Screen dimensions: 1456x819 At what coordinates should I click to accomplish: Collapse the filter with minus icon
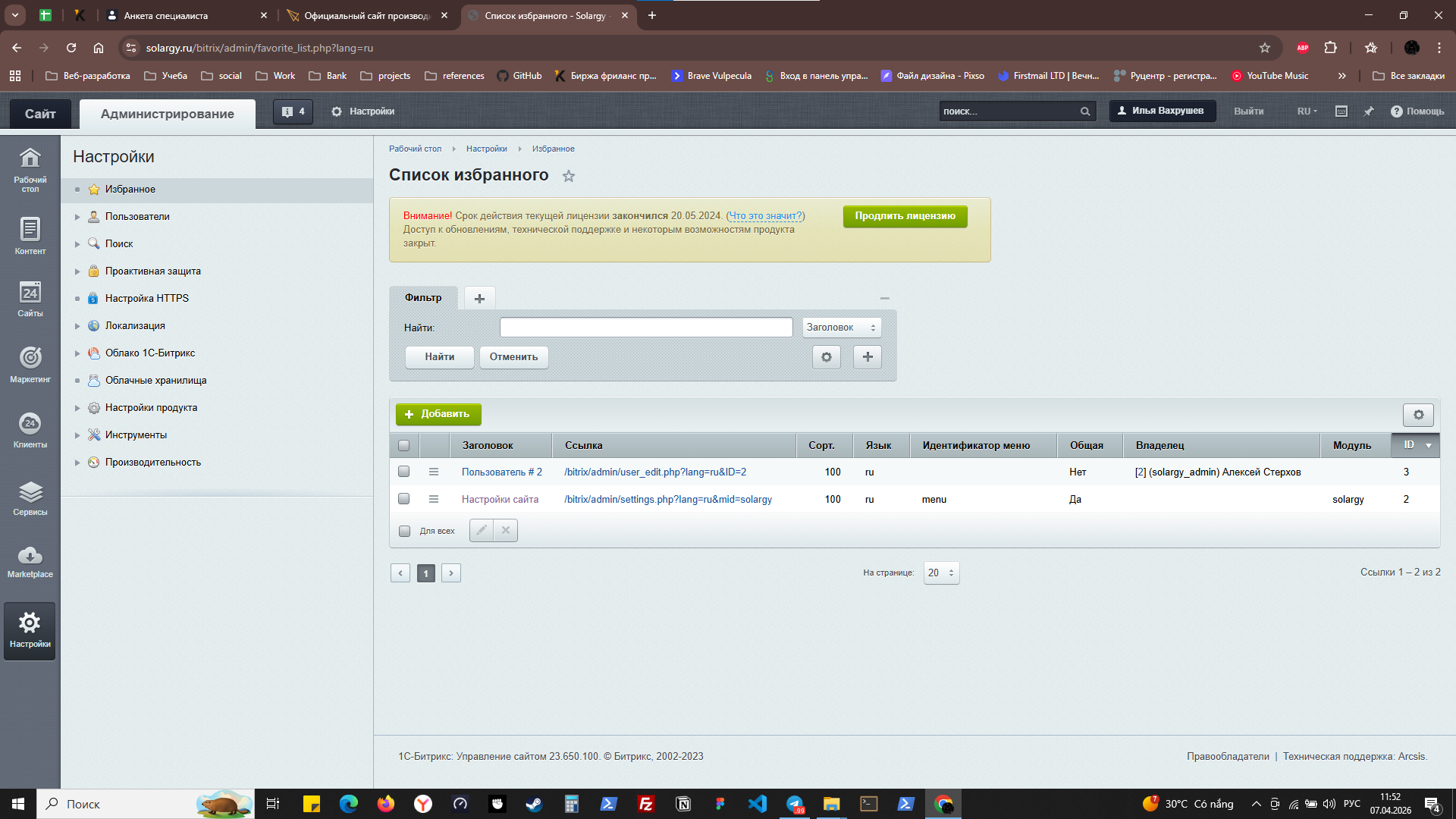pos(884,299)
